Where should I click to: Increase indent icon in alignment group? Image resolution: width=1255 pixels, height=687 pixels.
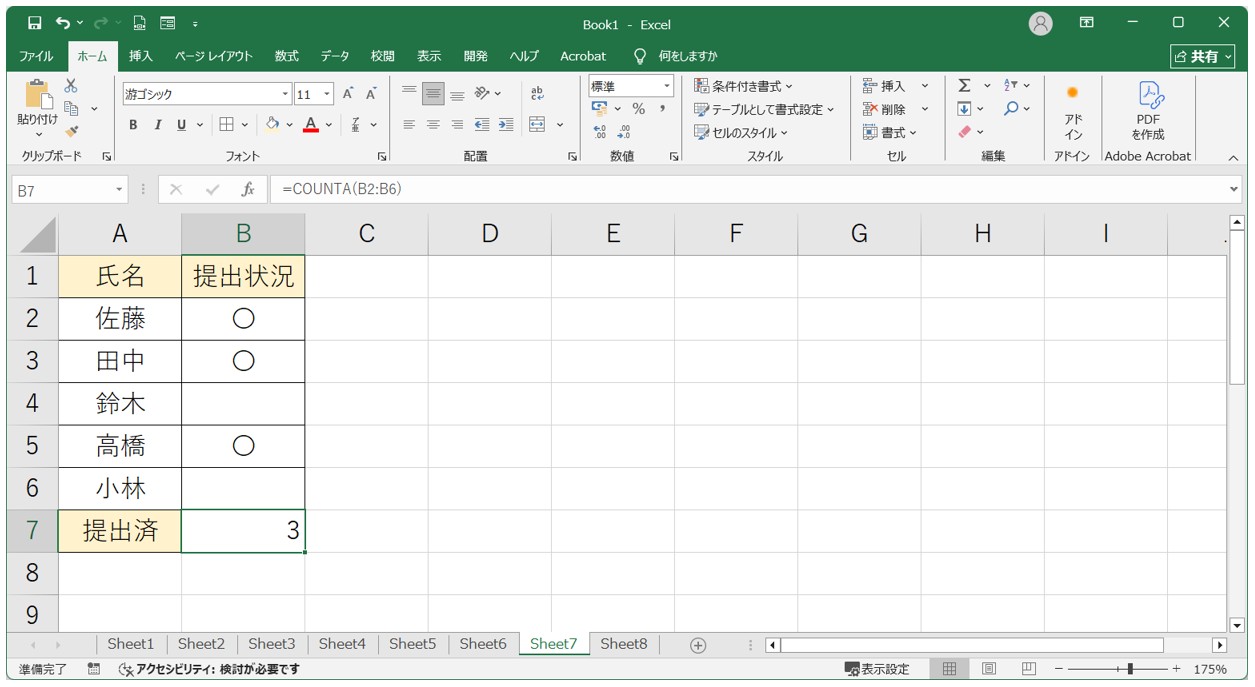(x=506, y=124)
